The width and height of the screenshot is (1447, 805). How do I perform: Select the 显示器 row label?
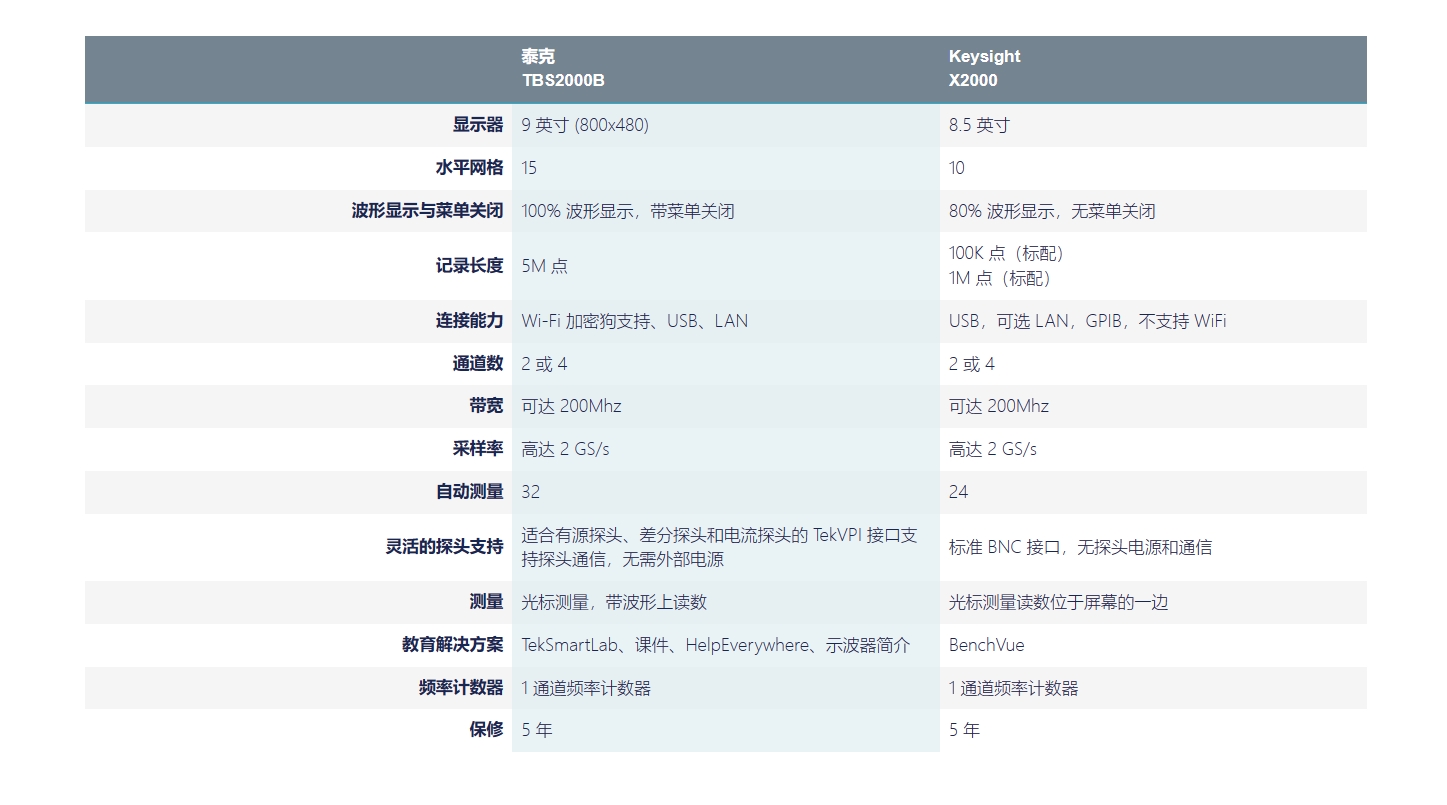coord(478,125)
